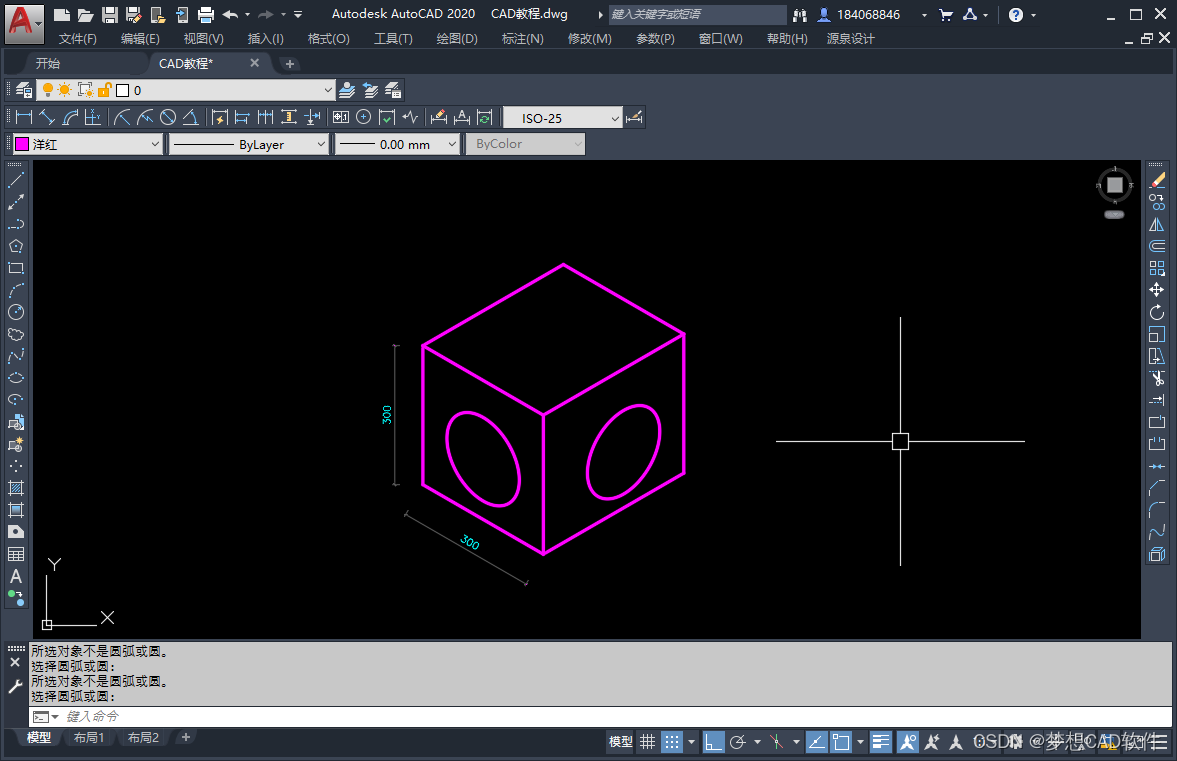This screenshot has height=761, width=1177.
Task: Open the new drawing tab plus button
Action: 290,64
